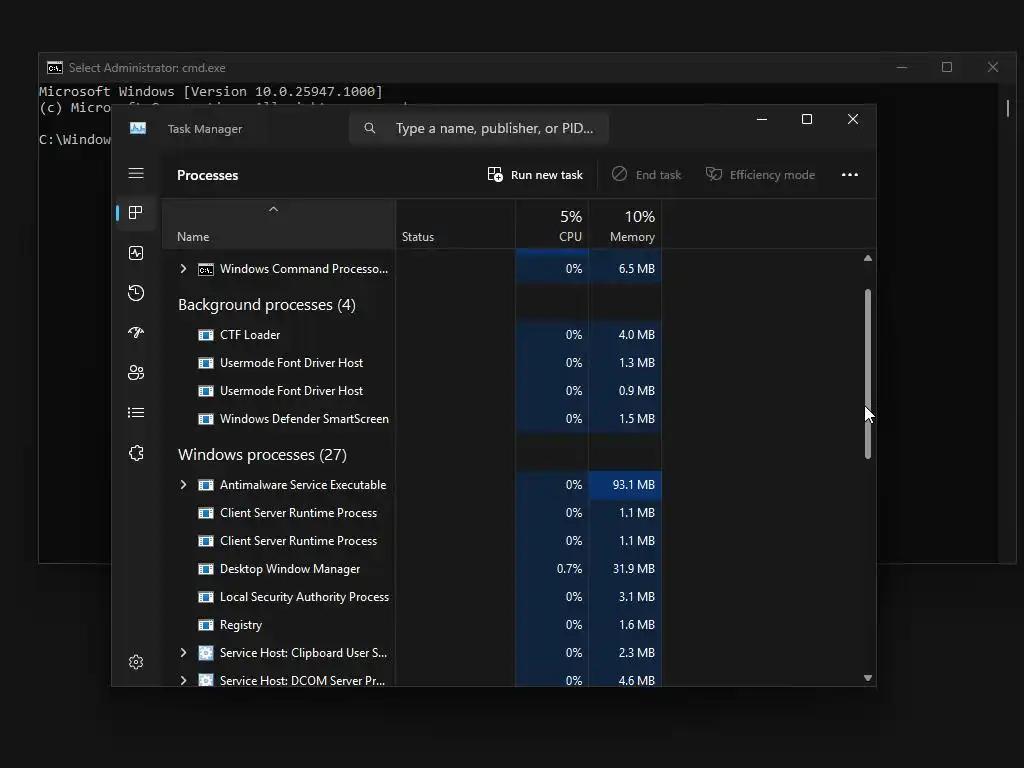Click the 0.7% CPU cell
The width and height of the screenshot is (1024, 768).
552,569
